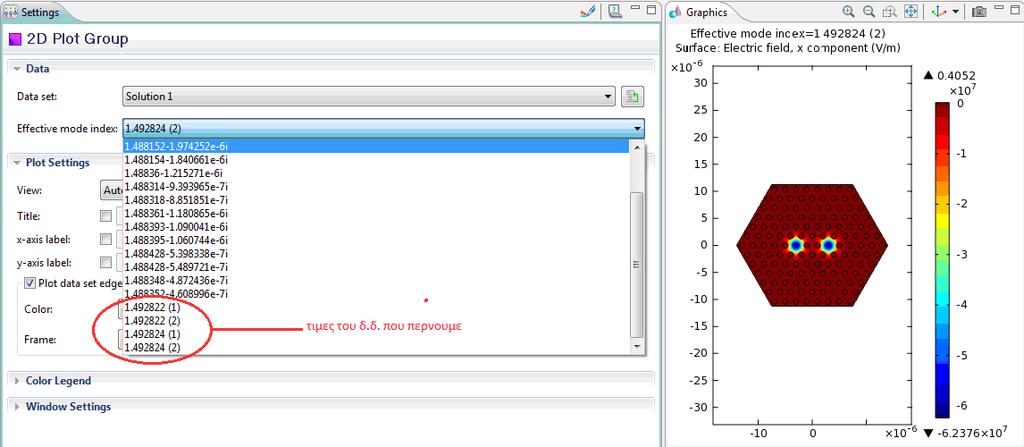
Task: Click the color legend bar in Graphics
Action: click(942, 259)
